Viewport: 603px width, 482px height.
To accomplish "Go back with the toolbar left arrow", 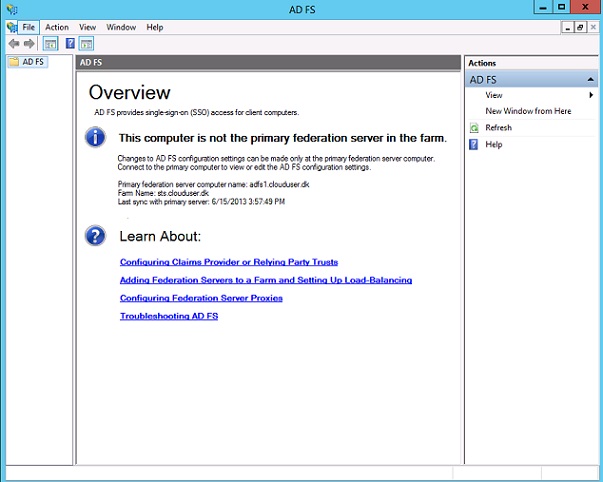I will pyautogui.click(x=14, y=43).
